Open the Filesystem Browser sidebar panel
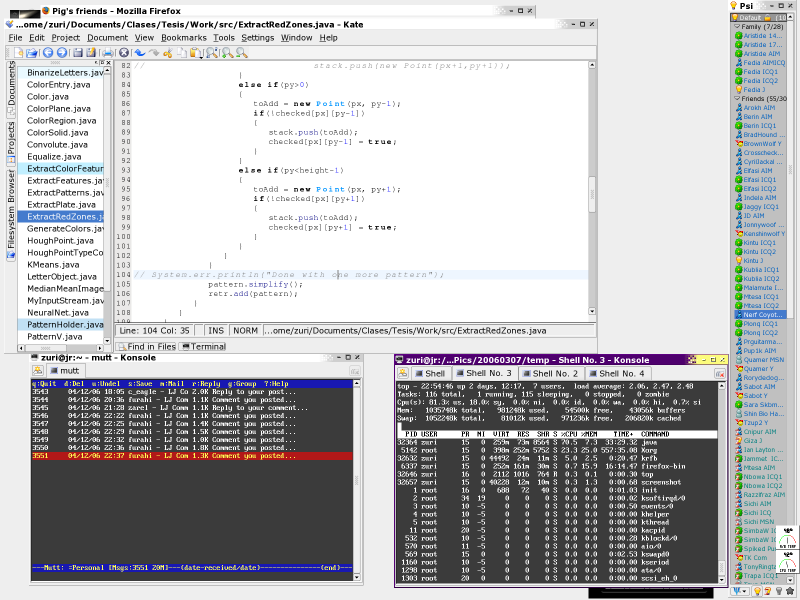Image resolution: width=800 pixels, height=600 pixels. [x=12, y=213]
